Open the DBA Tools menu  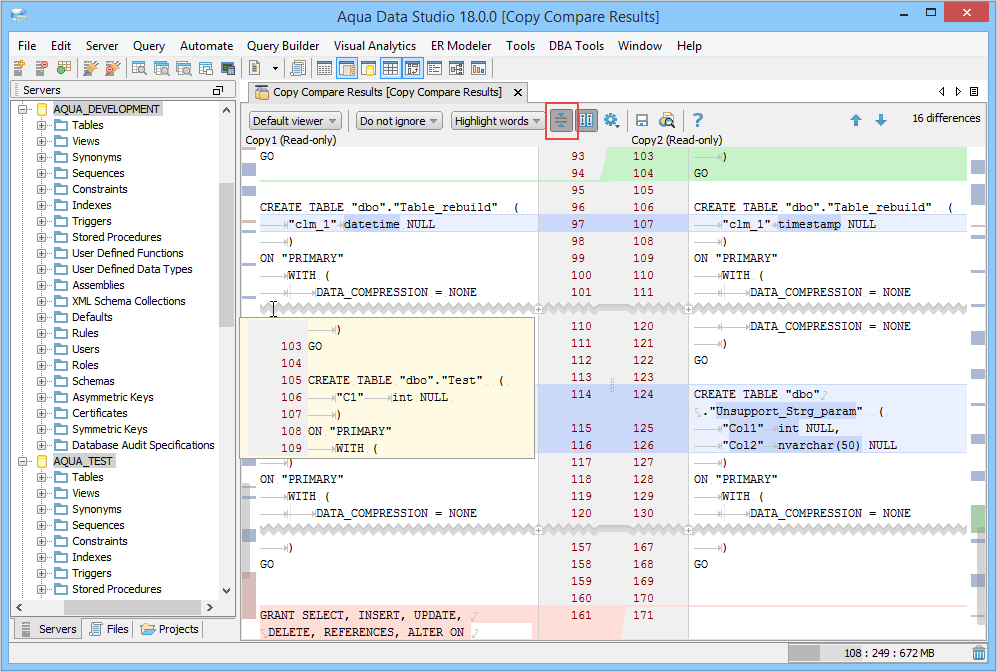[x=576, y=46]
